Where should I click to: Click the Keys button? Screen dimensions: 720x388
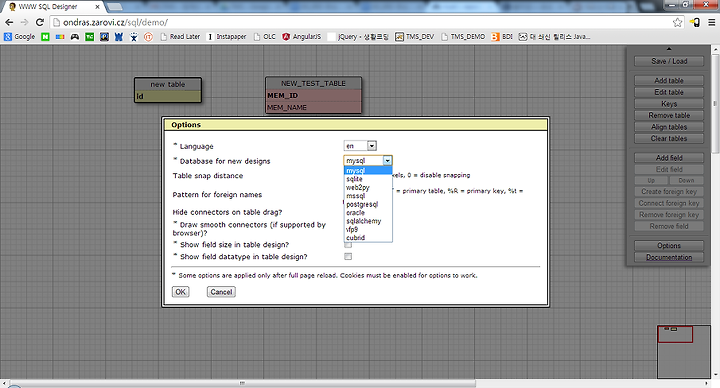[x=669, y=104]
